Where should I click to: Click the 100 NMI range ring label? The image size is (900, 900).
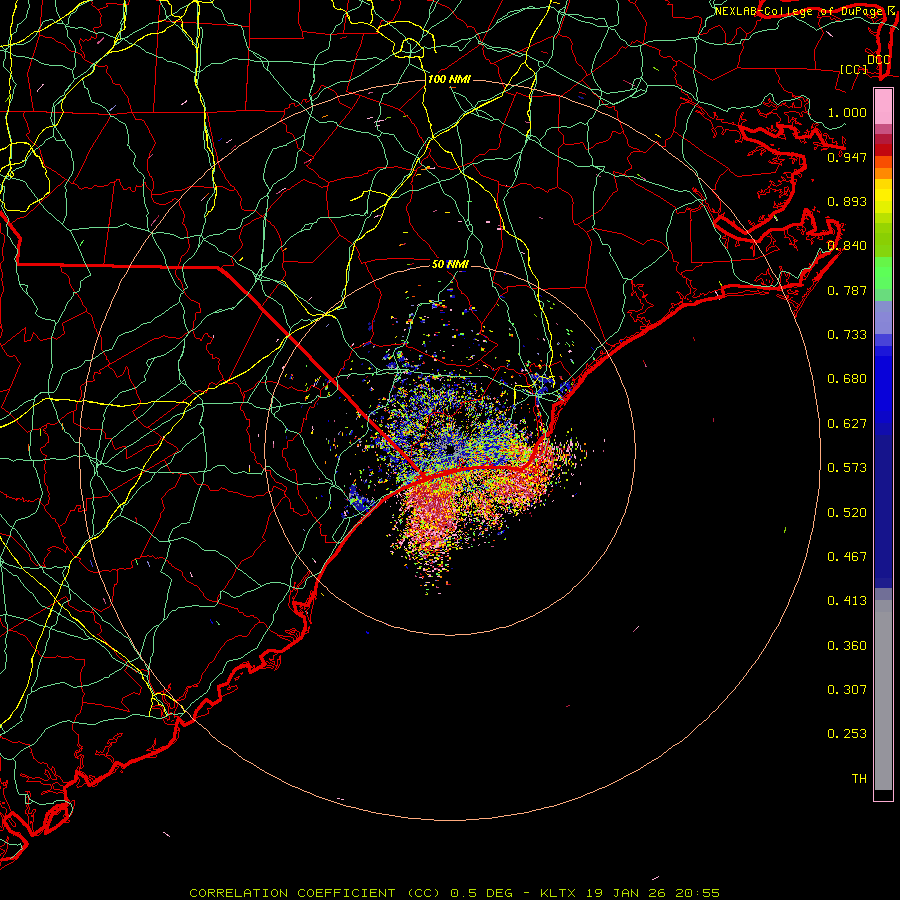click(449, 79)
